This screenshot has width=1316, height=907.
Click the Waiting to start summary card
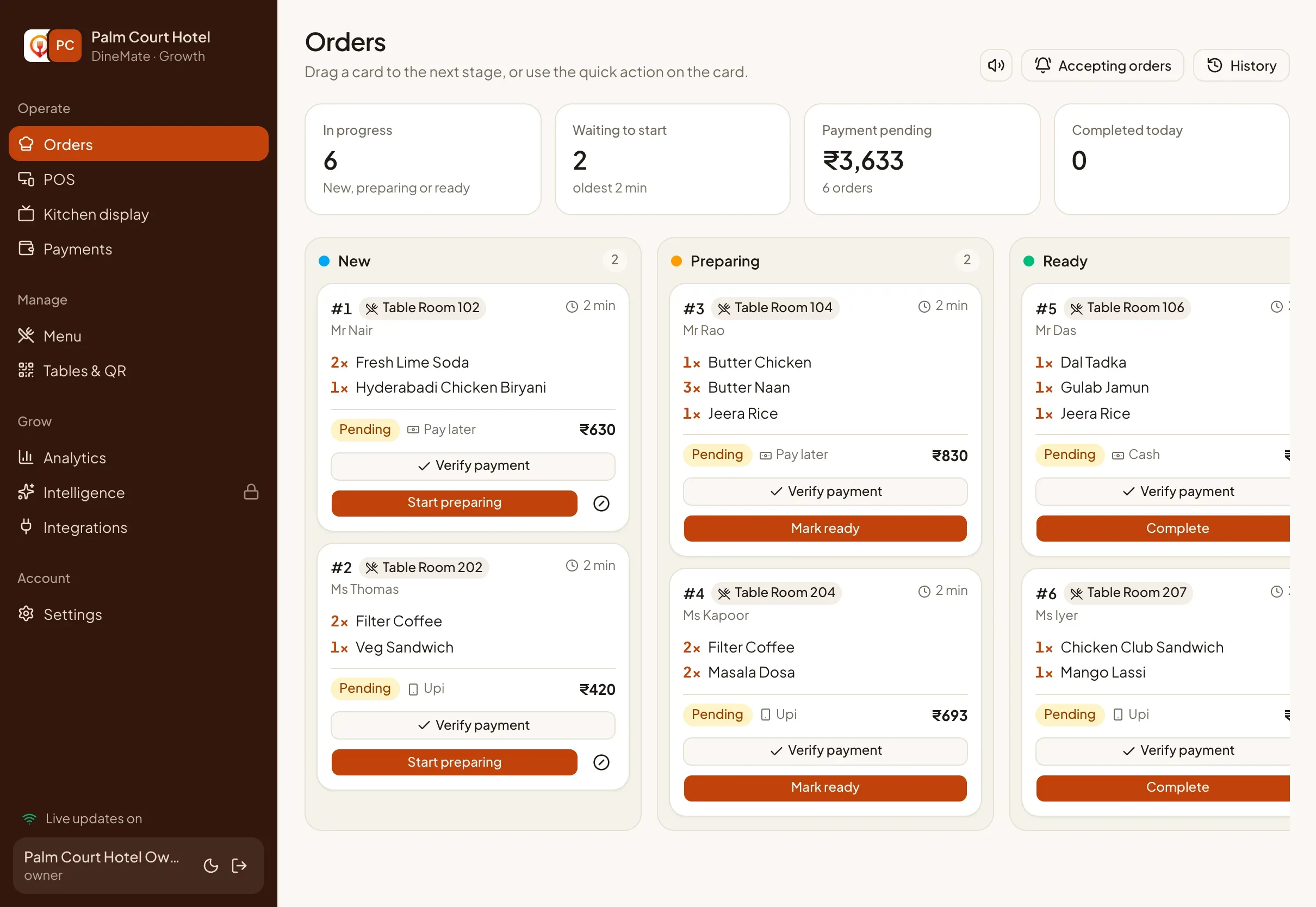click(672, 159)
